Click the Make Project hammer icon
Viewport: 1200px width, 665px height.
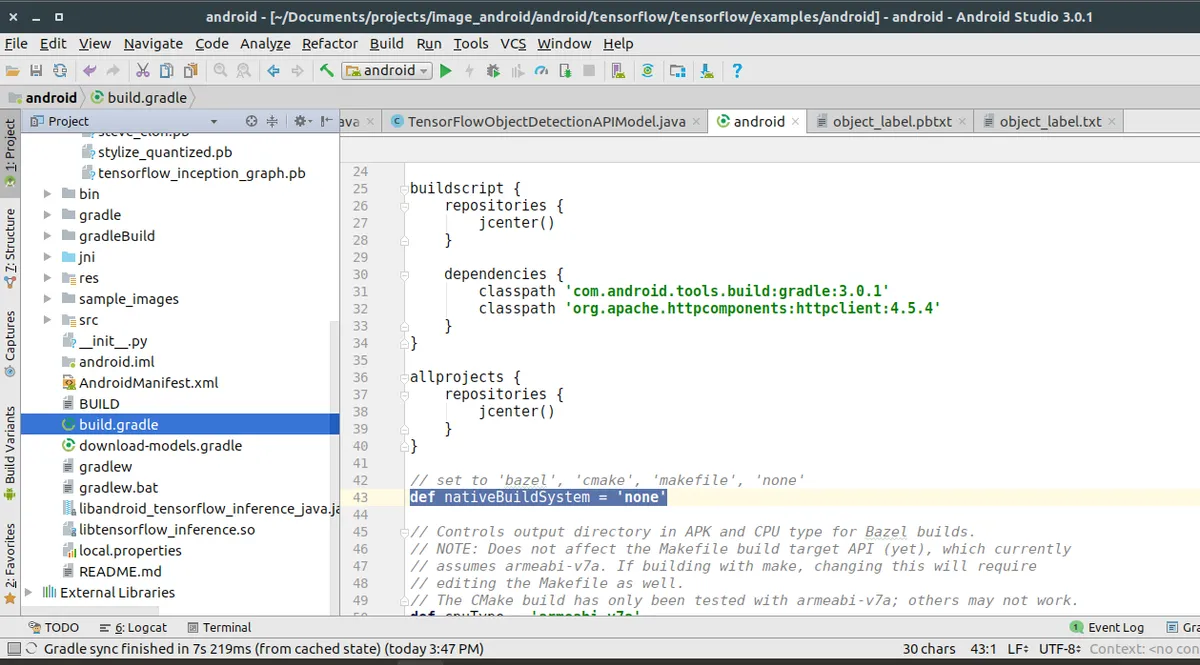(326, 70)
